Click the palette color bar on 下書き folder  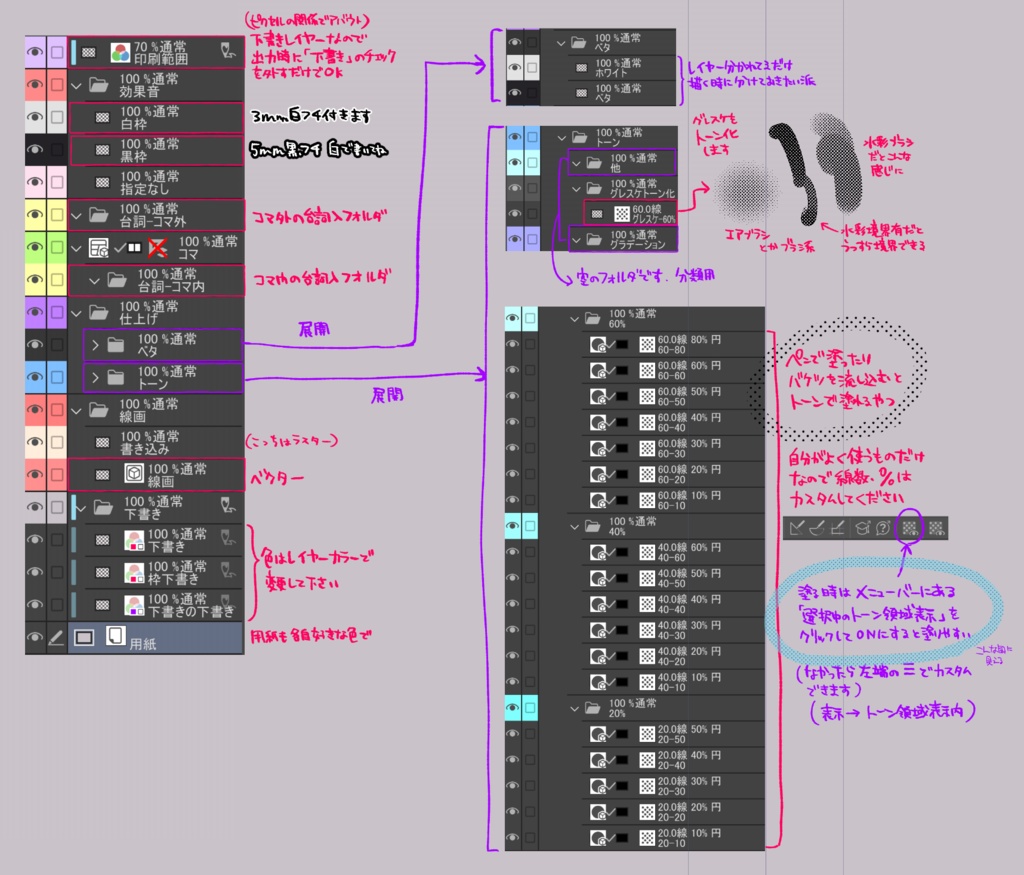[x=74, y=507]
